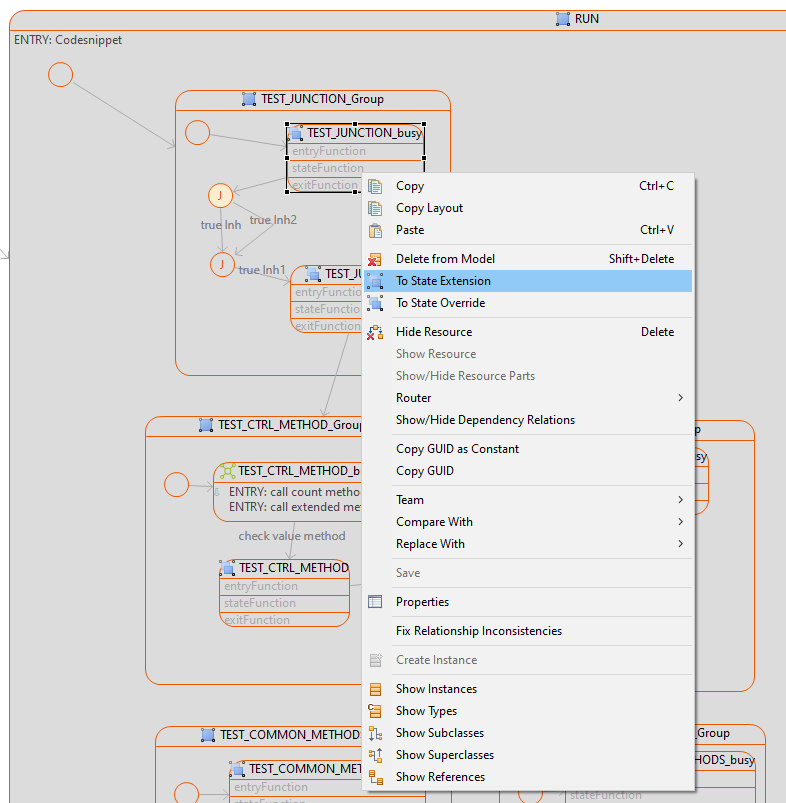
Task: Click Show/Hide Dependency Relations
Action: (485, 420)
